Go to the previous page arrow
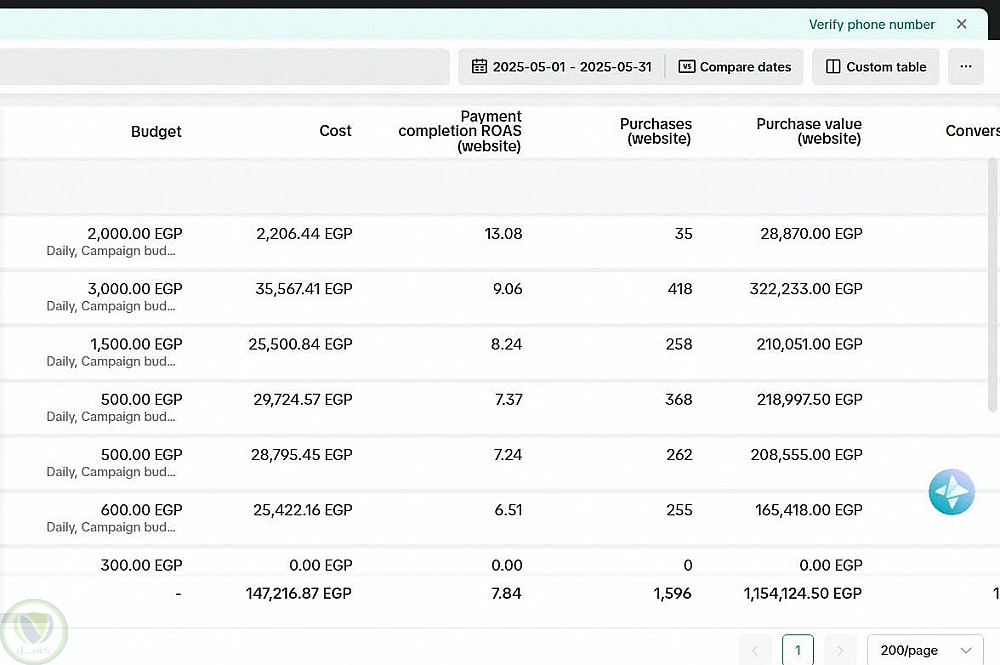The height and width of the screenshot is (665, 1000). [x=756, y=650]
